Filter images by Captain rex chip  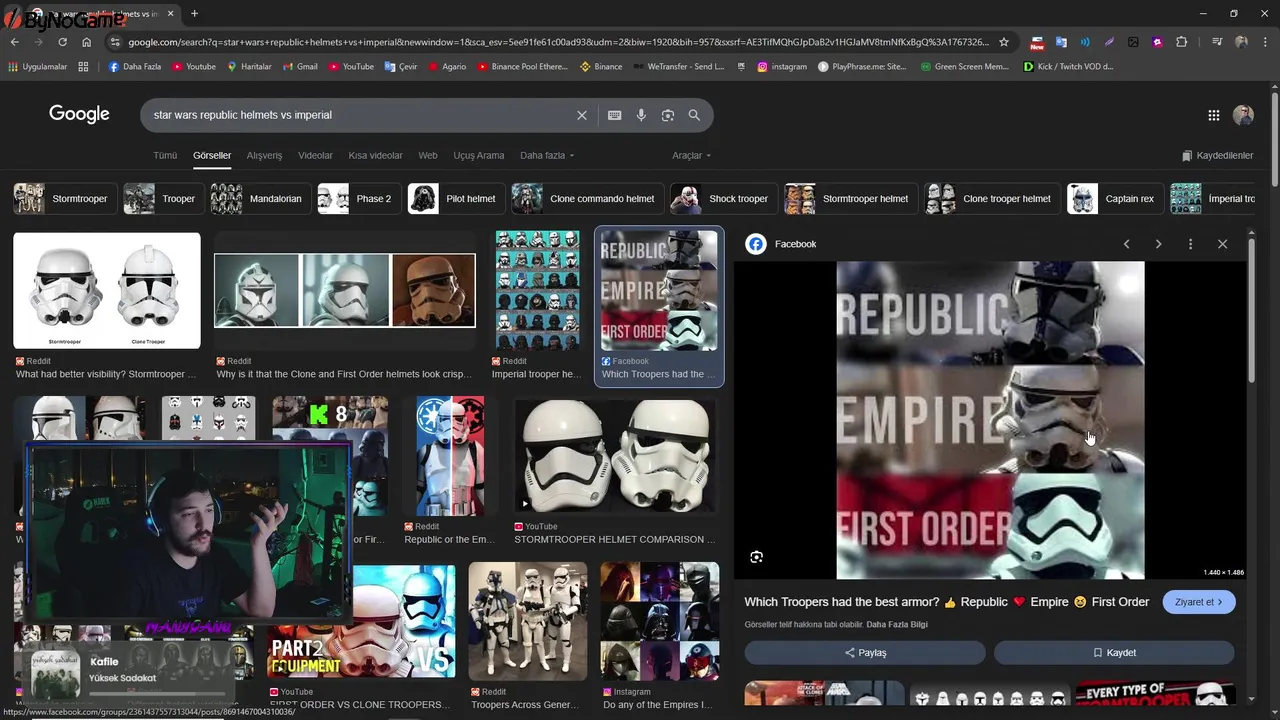point(1115,199)
